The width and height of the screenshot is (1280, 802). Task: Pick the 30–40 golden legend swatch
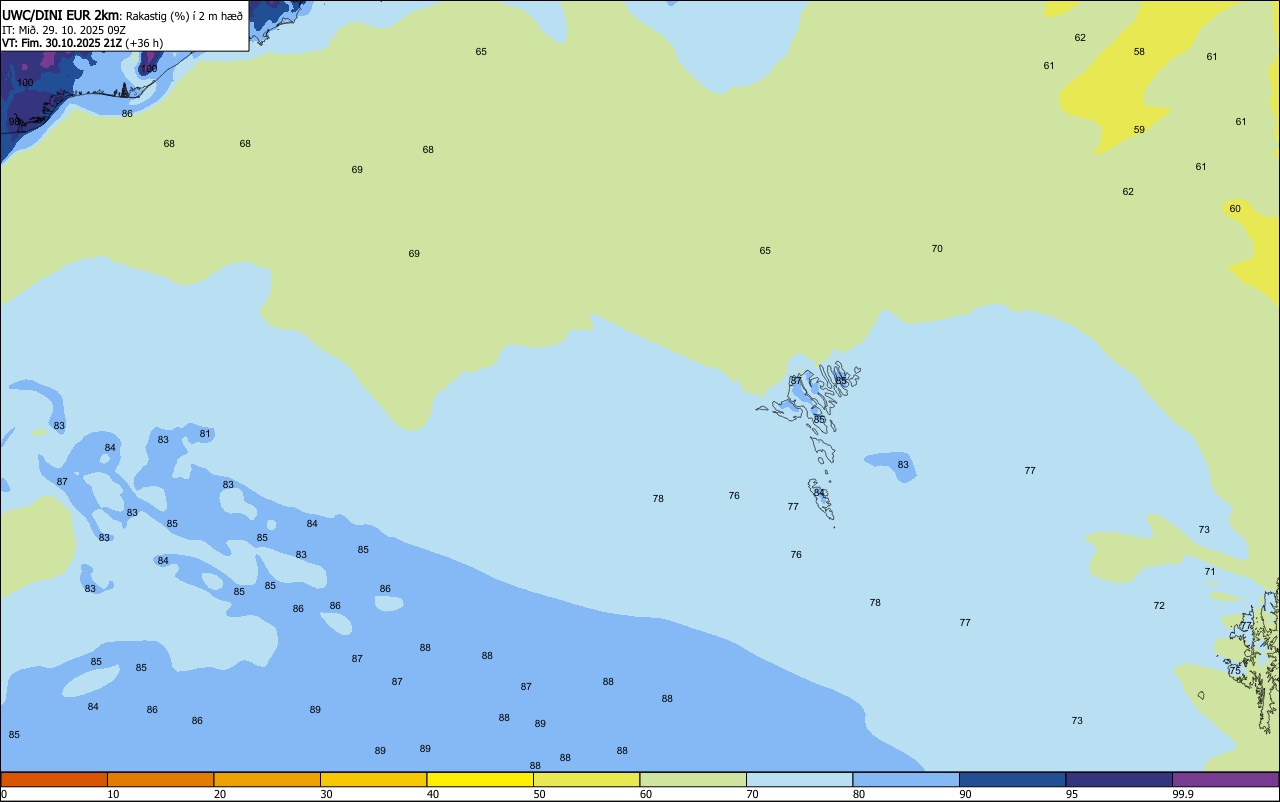(373, 779)
